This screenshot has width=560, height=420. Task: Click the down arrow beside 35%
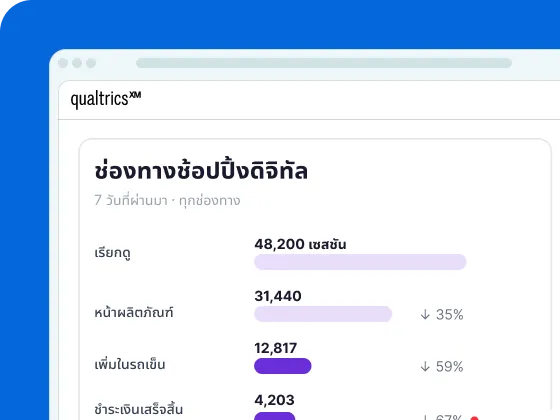[425, 315]
